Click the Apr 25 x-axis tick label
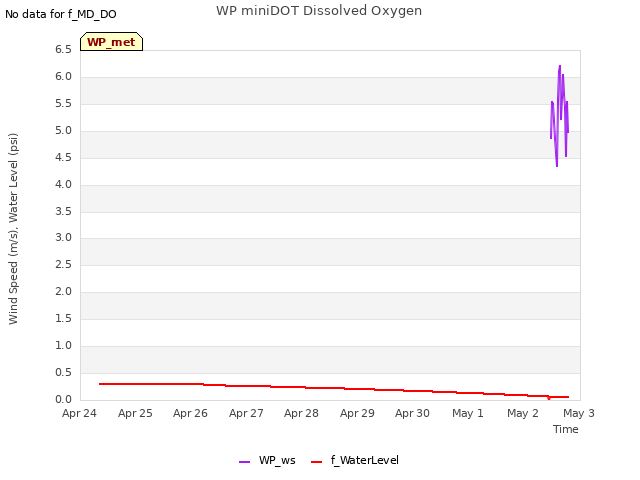The image size is (640, 480). point(135,413)
